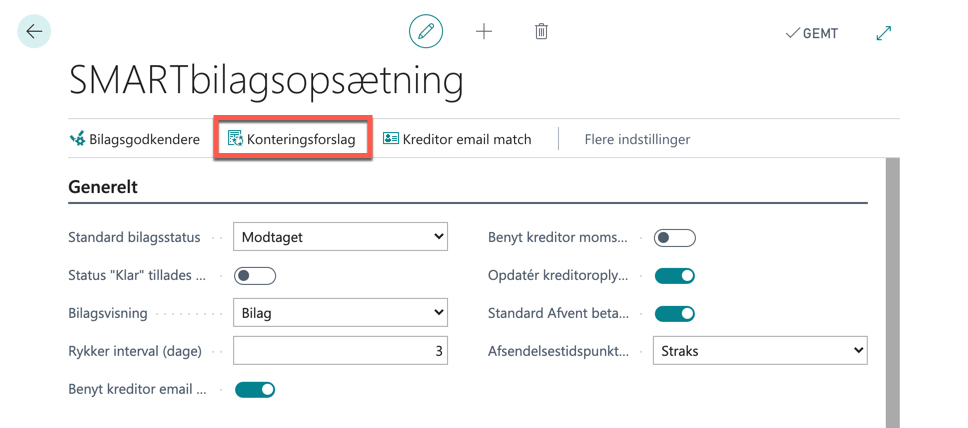Disable Benyt kreditor email switch

[x=254, y=390]
